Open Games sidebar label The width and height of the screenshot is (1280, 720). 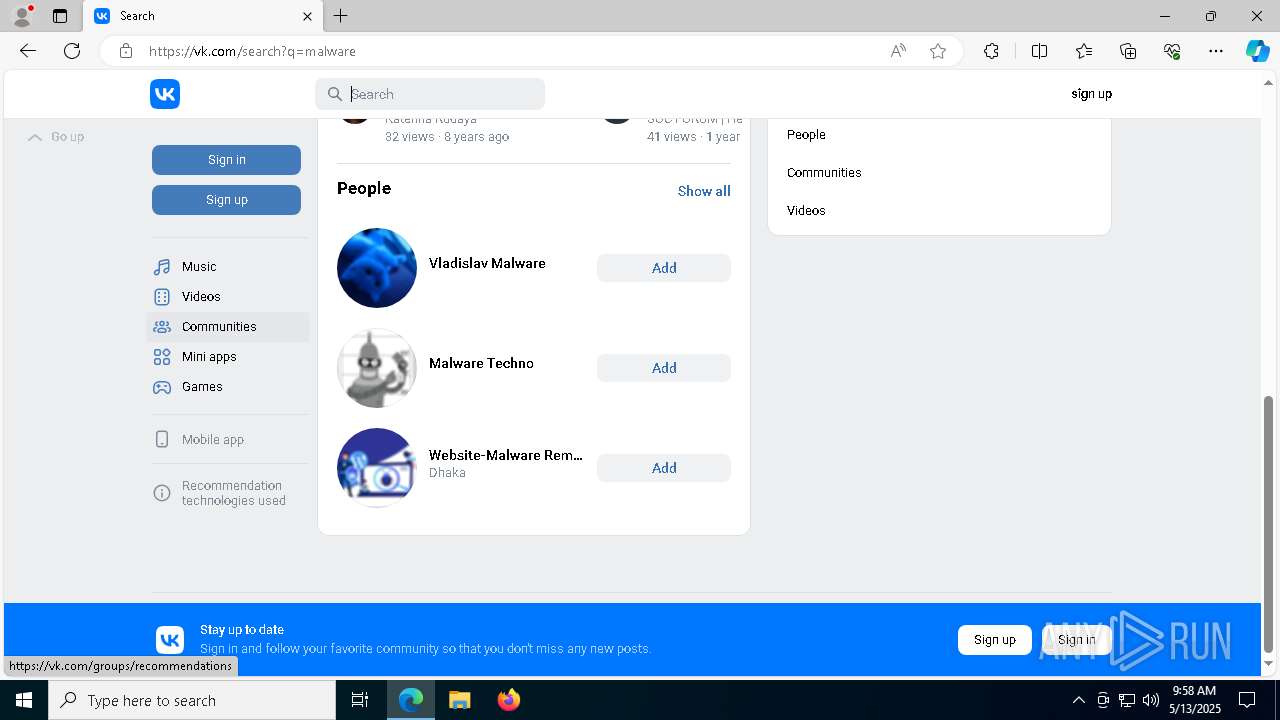pos(202,387)
